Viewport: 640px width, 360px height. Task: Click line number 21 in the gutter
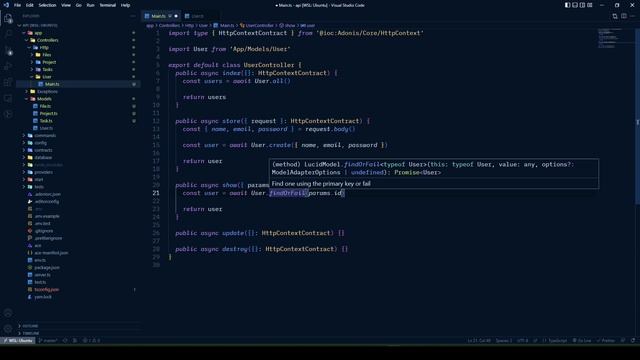[x=156, y=193]
